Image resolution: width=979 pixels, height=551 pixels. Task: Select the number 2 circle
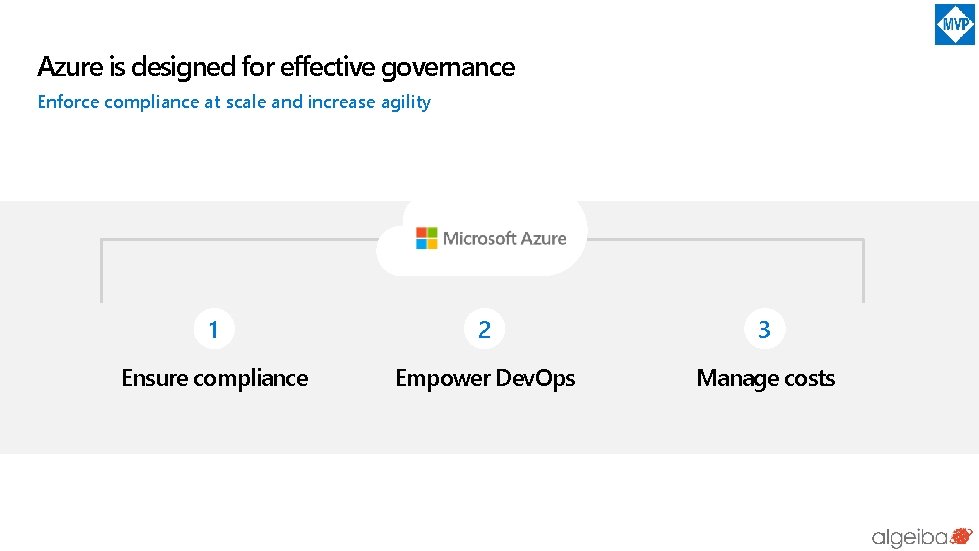tap(485, 329)
